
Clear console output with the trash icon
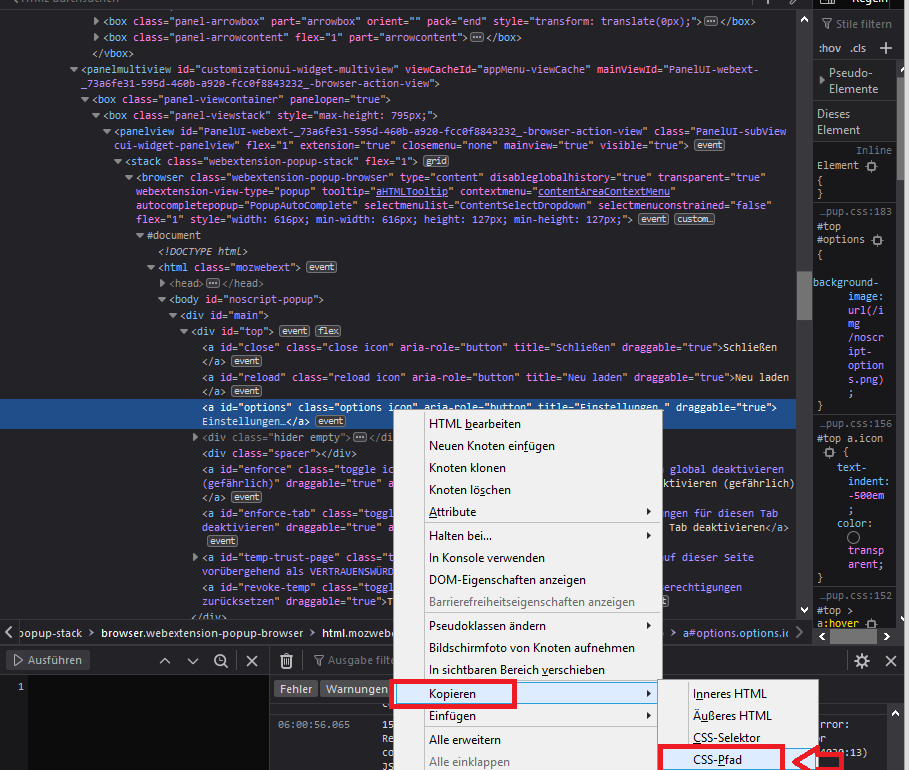point(286,660)
